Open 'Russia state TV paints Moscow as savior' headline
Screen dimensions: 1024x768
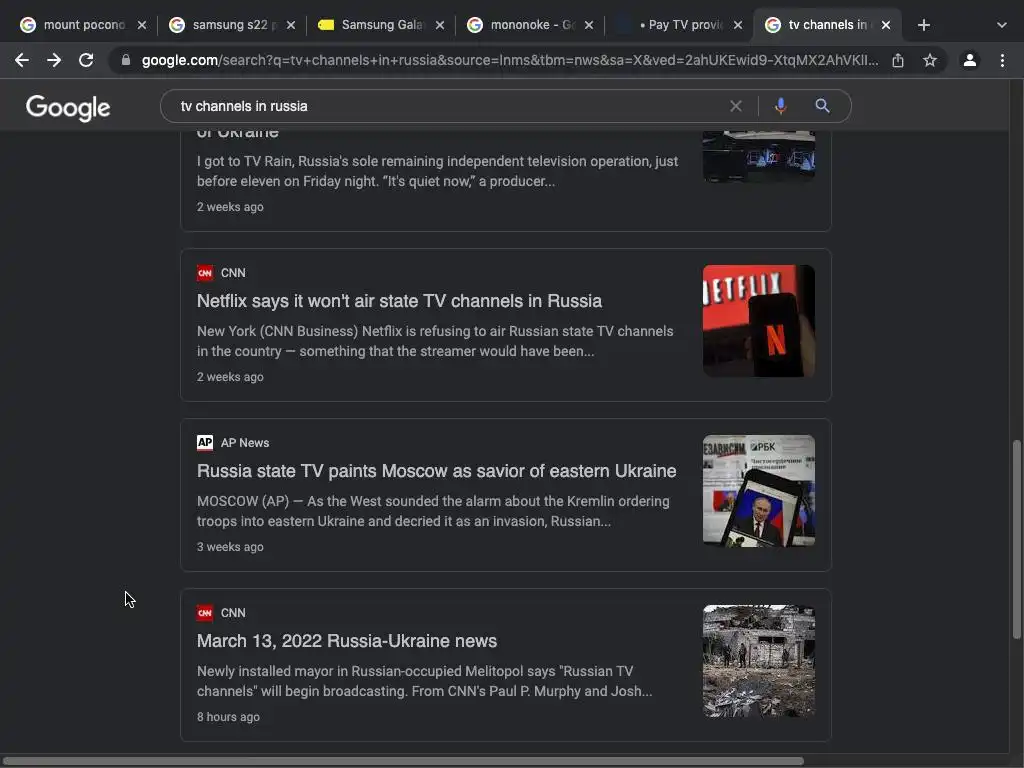pos(436,471)
